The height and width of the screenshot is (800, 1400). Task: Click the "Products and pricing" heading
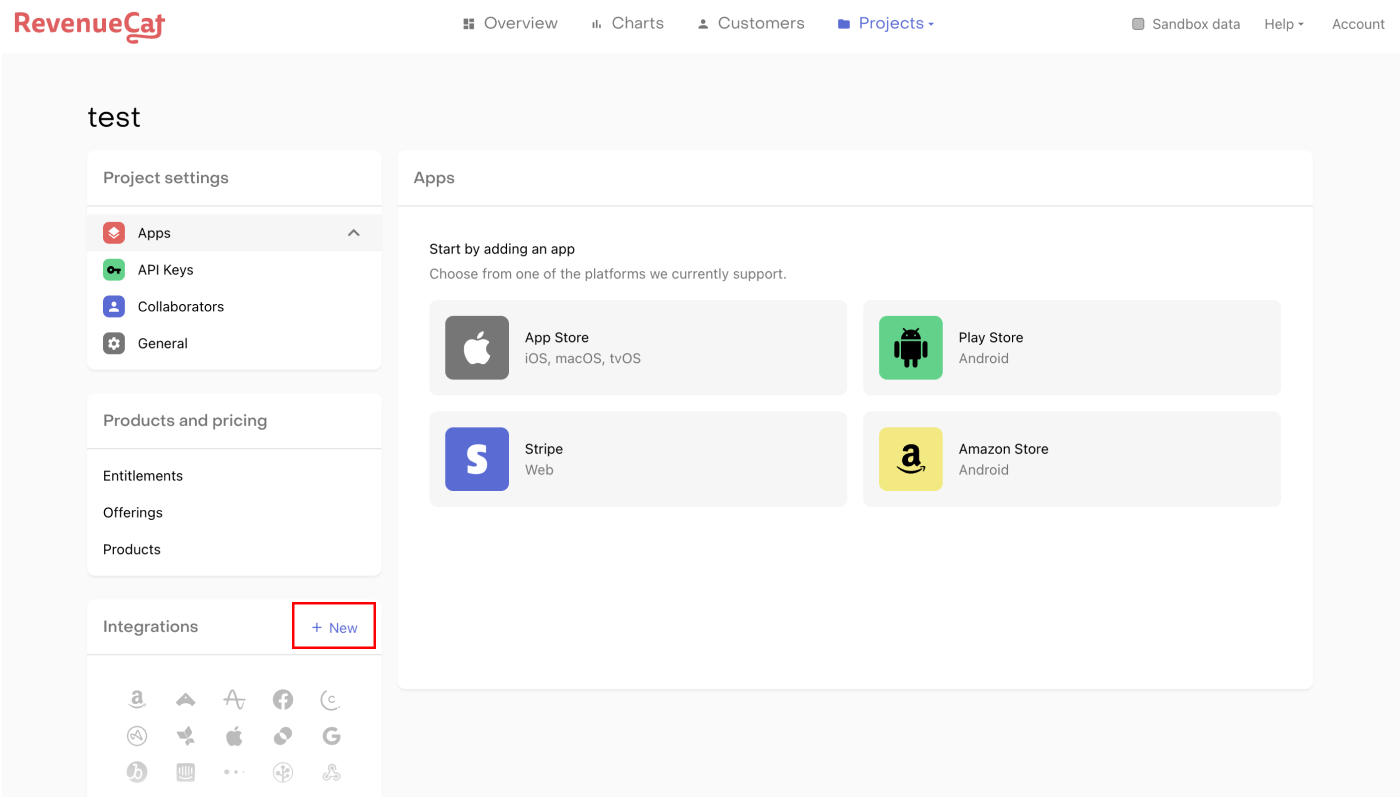point(185,421)
